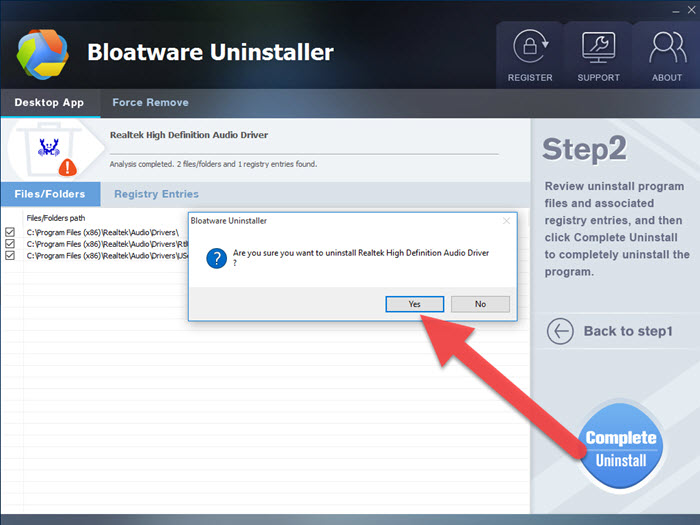Image resolution: width=700 pixels, height=525 pixels.
Task: Click the dialog's Bloatware Uninstaller title text
Action: point(229,221)
